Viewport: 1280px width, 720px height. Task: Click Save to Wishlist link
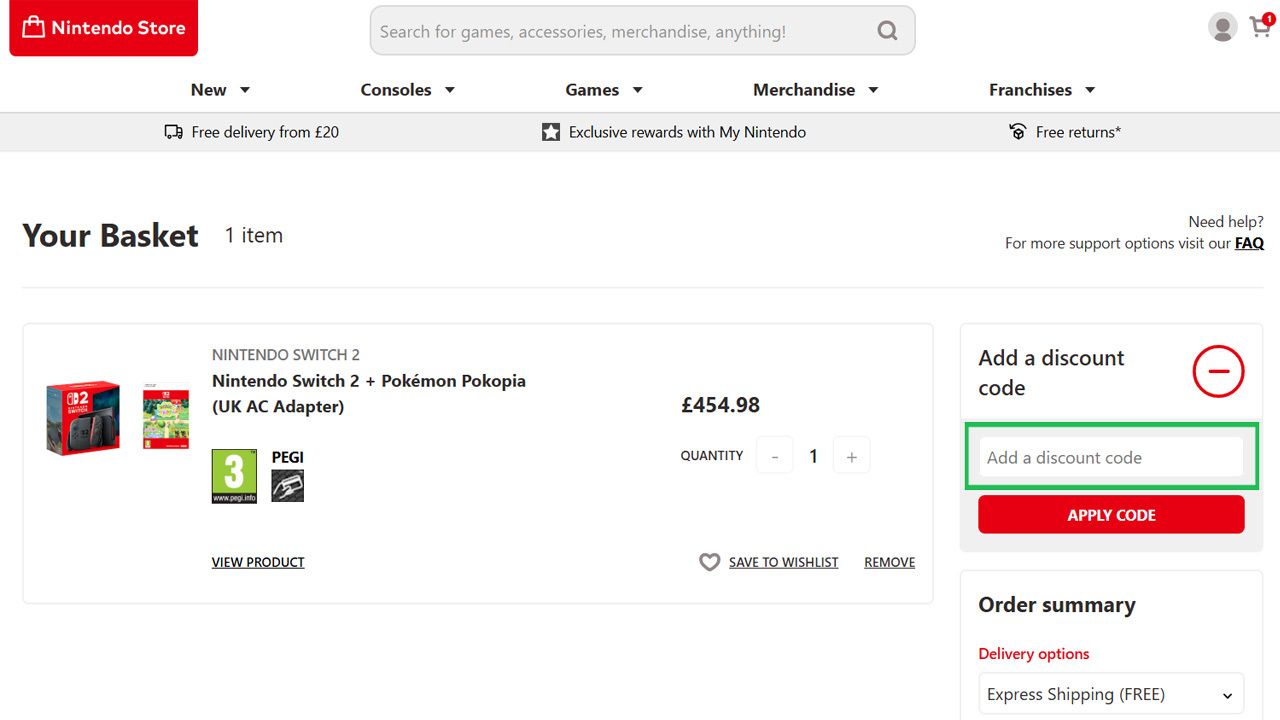point(784,562)
